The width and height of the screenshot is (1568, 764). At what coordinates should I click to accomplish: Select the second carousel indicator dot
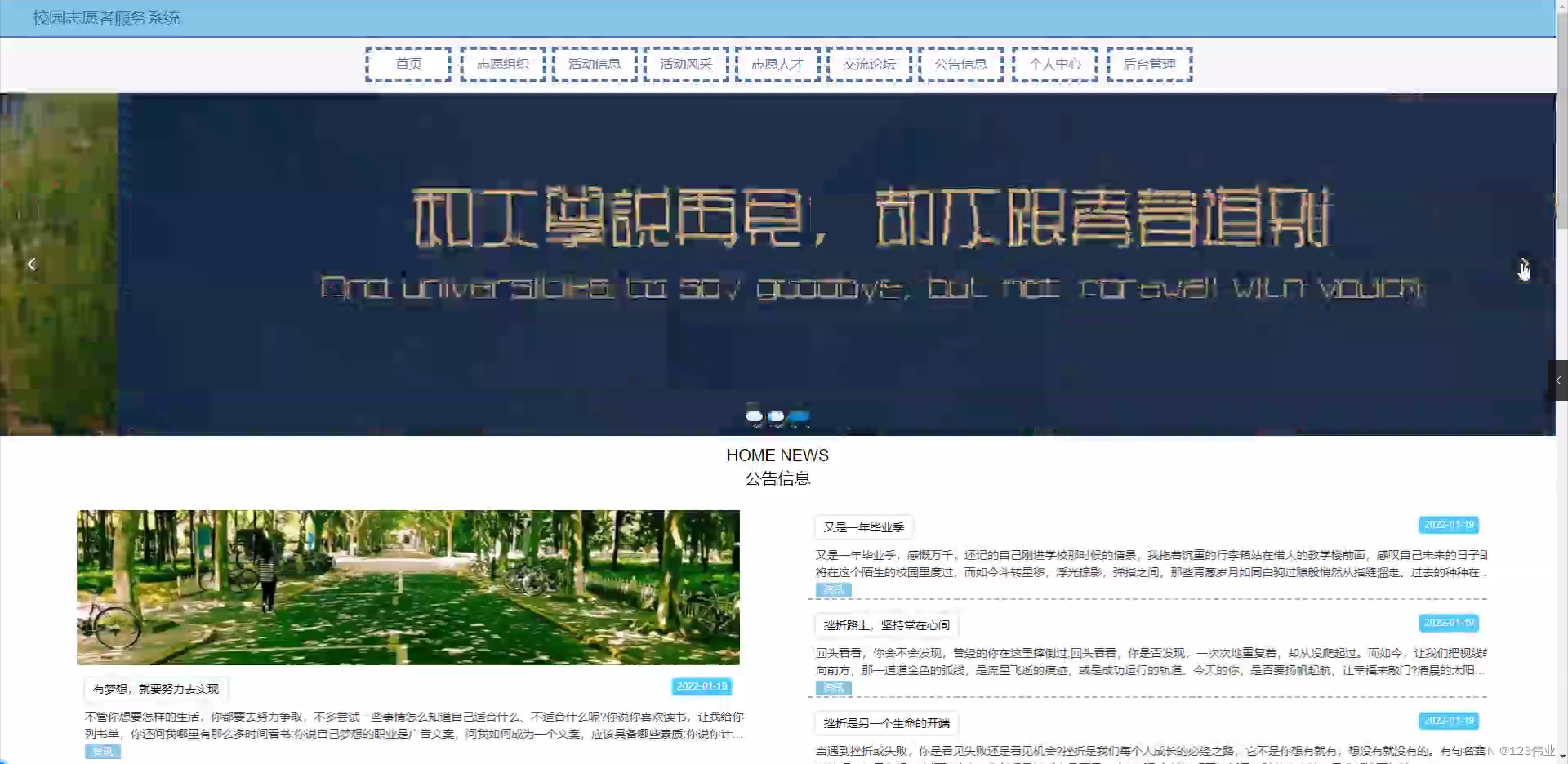point(777,416)
